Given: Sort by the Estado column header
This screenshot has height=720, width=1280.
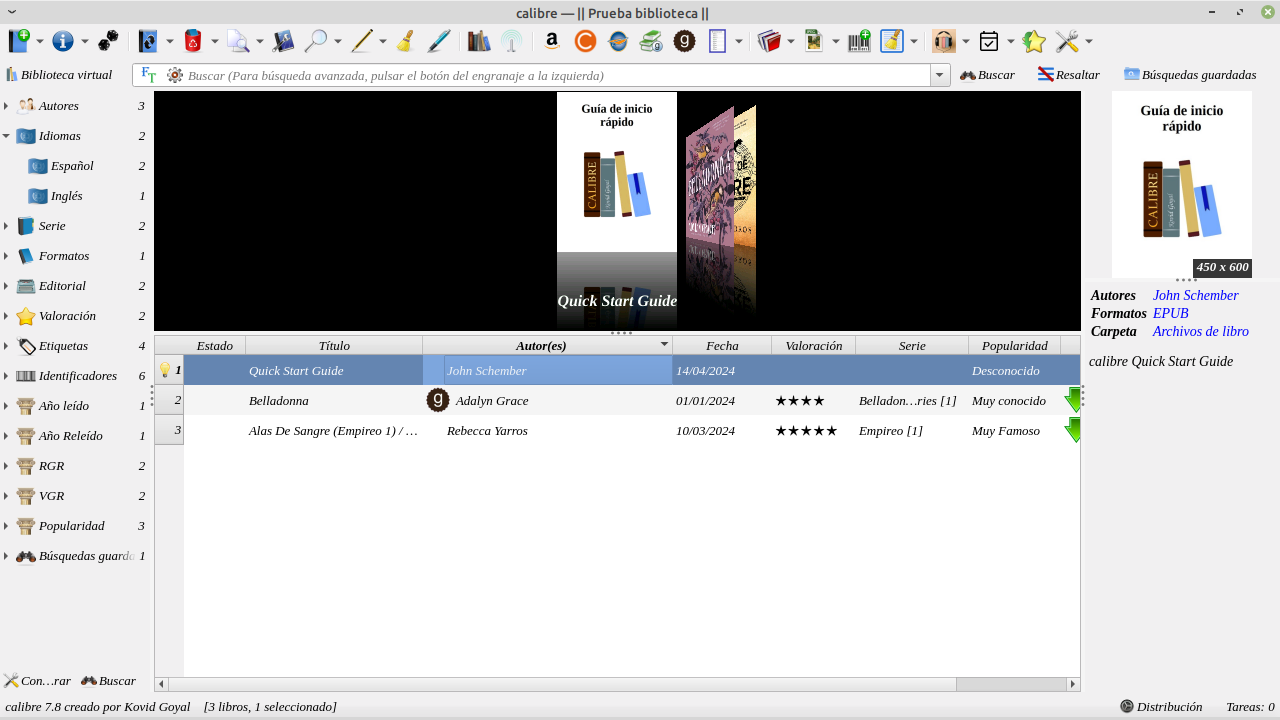Looking at the screenshot, I should 215,346.
